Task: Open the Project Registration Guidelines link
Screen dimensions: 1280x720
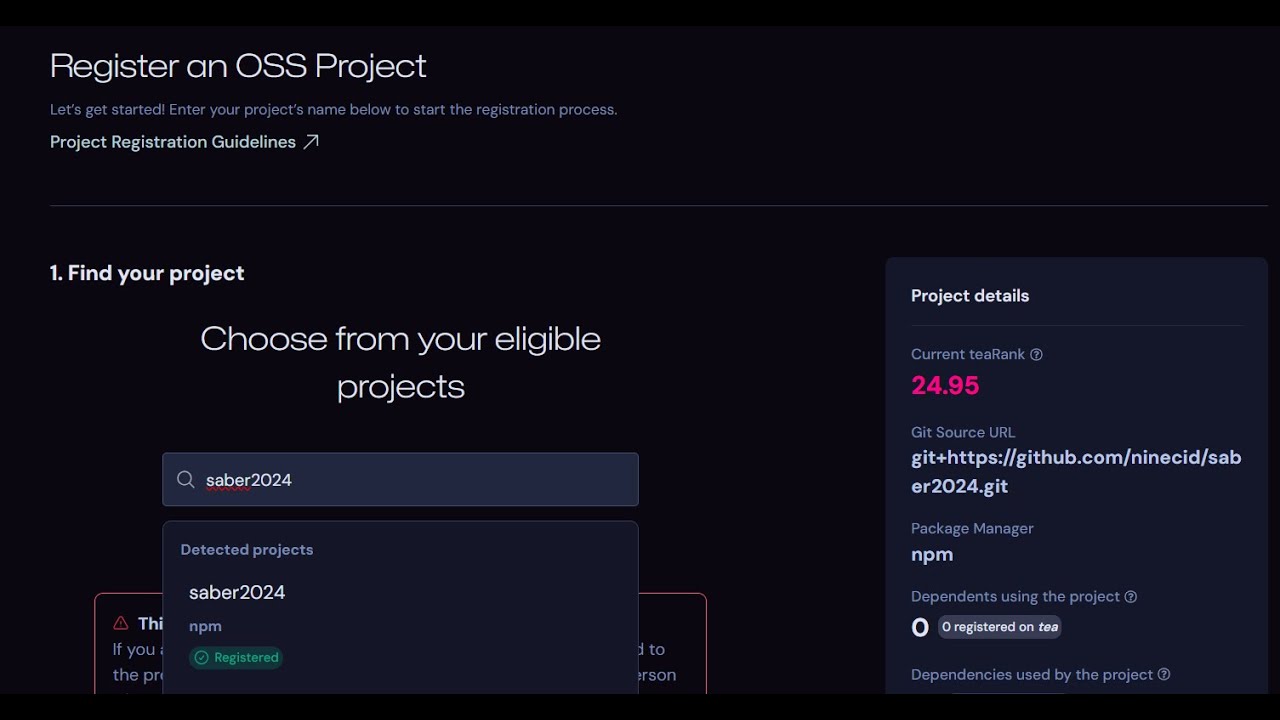Action: [173, 142]
